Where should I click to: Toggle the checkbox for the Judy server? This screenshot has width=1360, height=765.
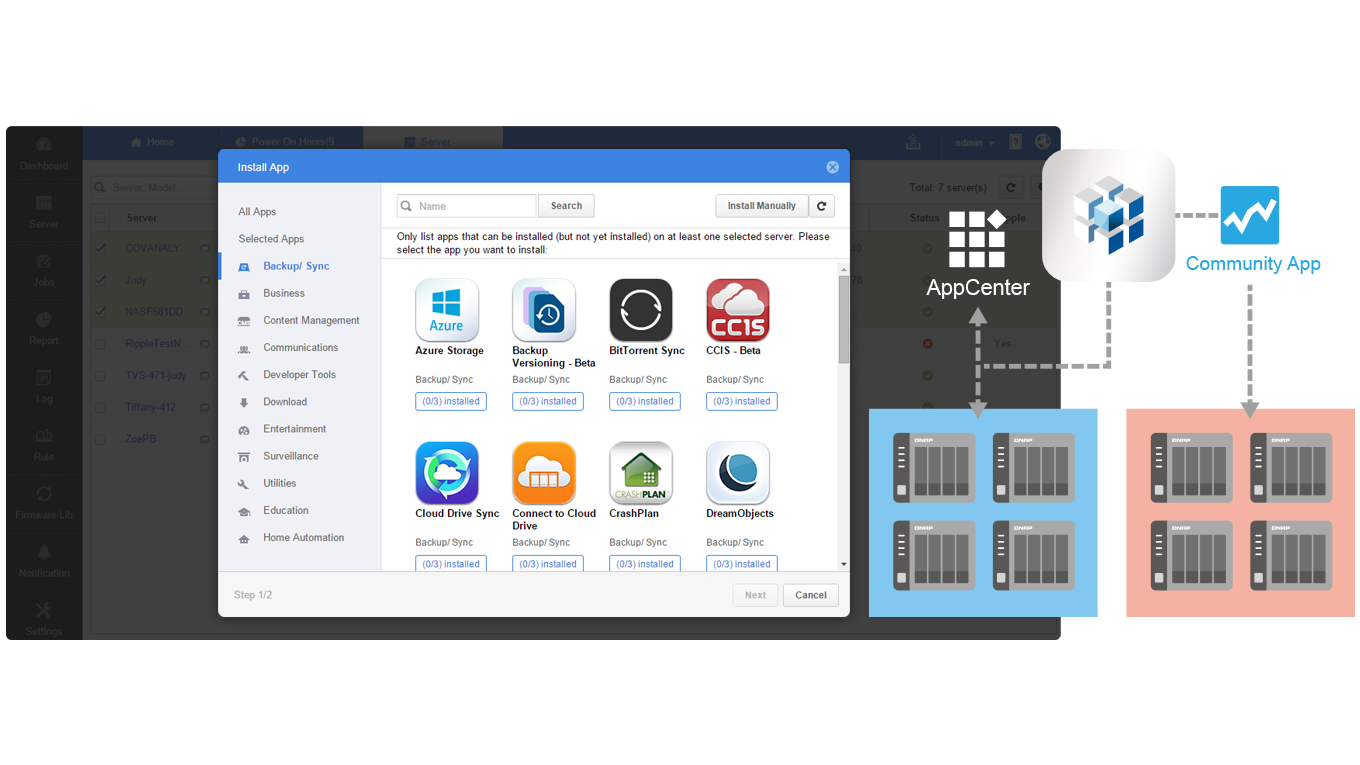point(100,280)
